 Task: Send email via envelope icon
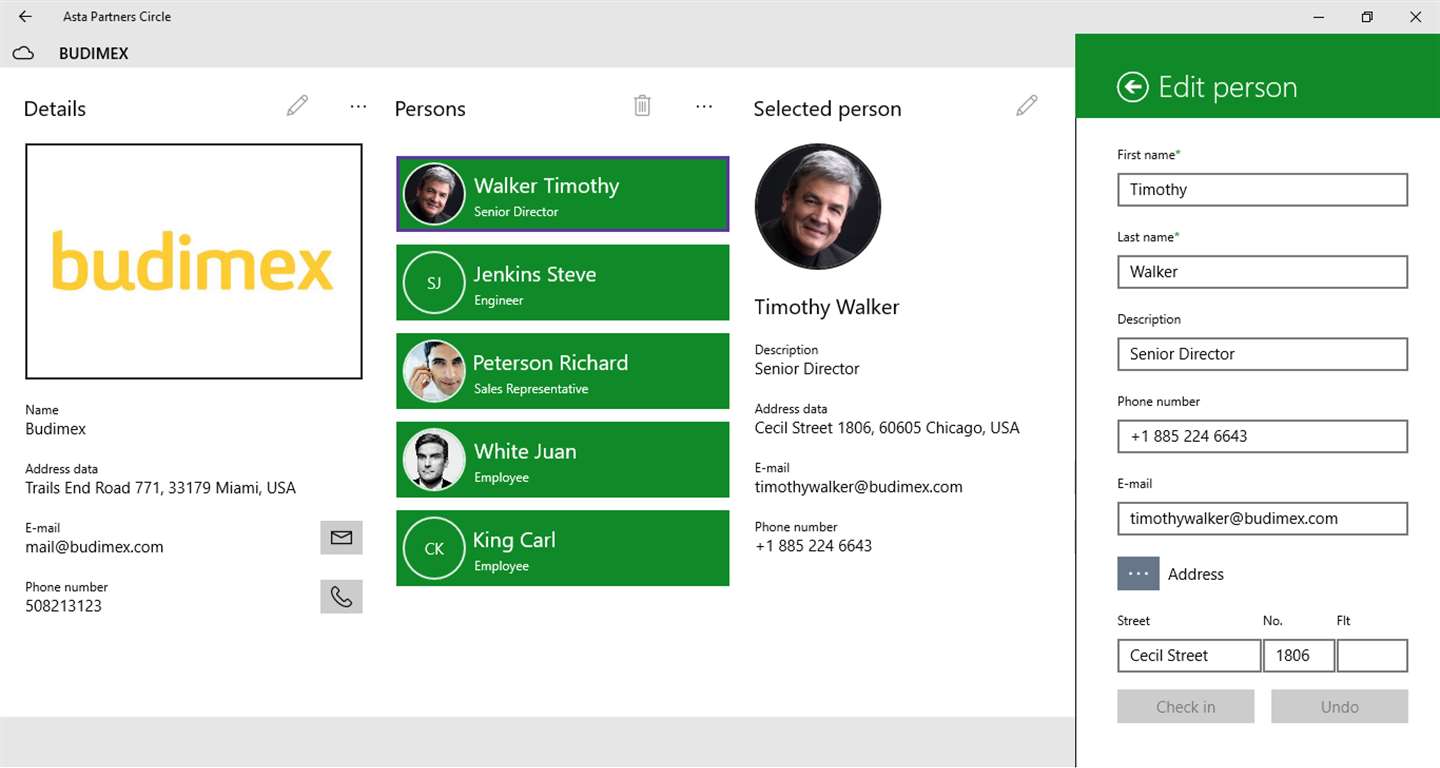click(x=341, y=538)
